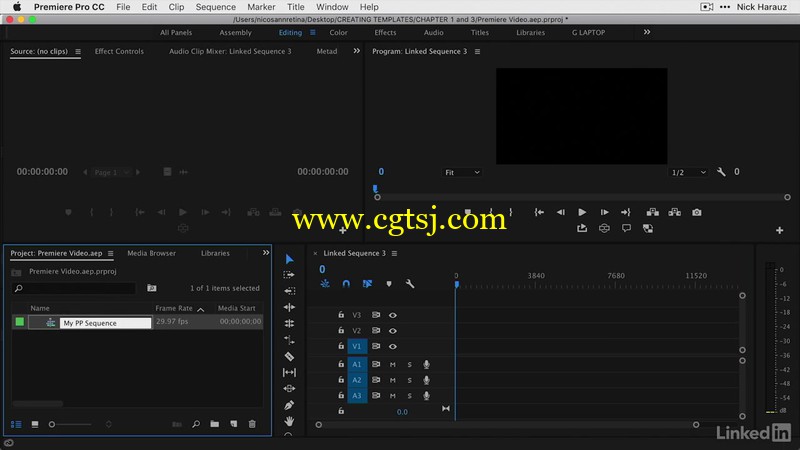Sort by Frame Rate column header
800x450 pixels.
pyautogui.click(x=174, y=308)
